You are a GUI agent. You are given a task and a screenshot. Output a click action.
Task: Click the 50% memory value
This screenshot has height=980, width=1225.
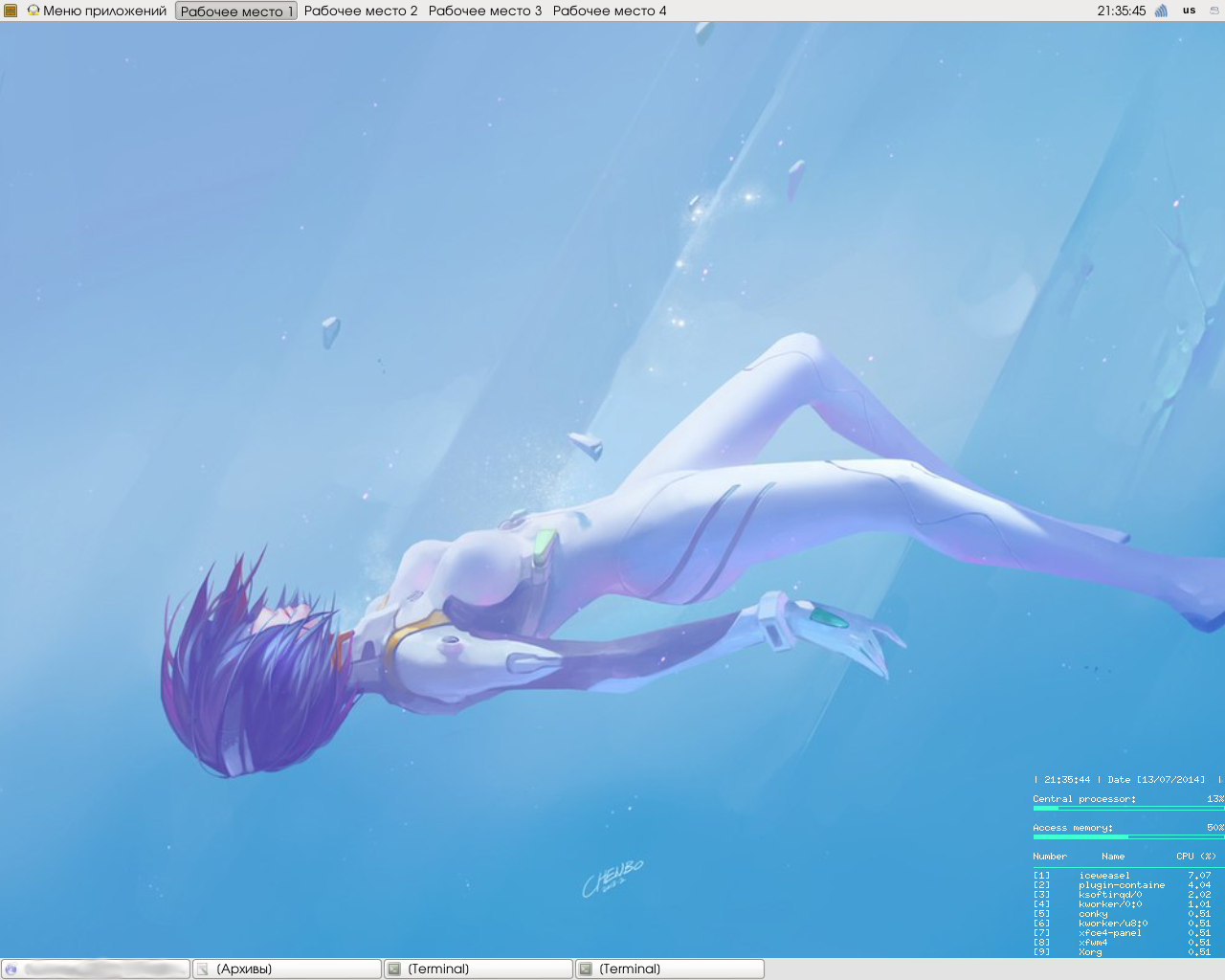[1215, 828]
